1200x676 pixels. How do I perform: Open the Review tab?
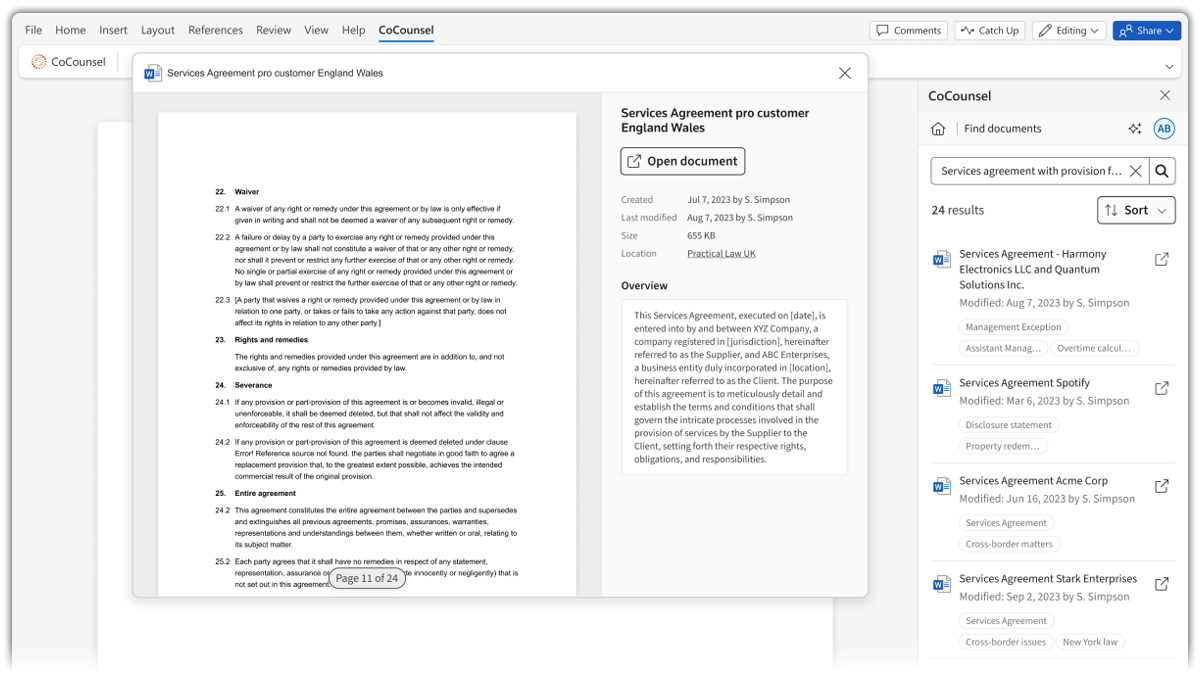click(273, 30)
